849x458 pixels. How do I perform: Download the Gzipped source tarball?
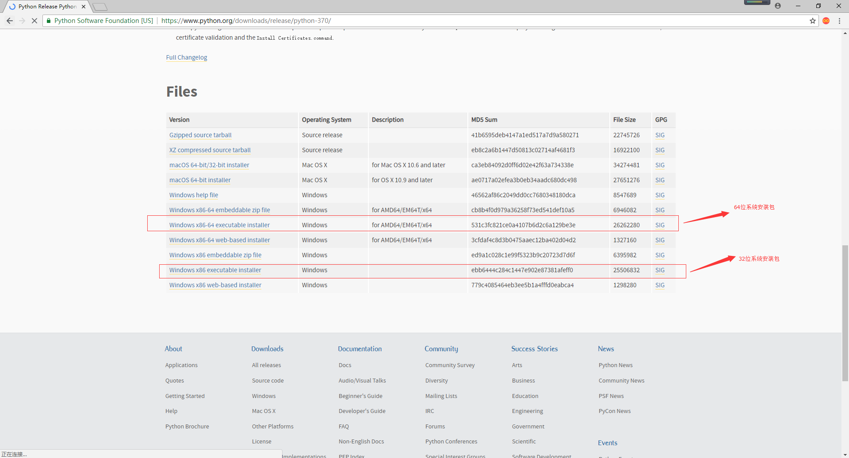tap(200, 135)
